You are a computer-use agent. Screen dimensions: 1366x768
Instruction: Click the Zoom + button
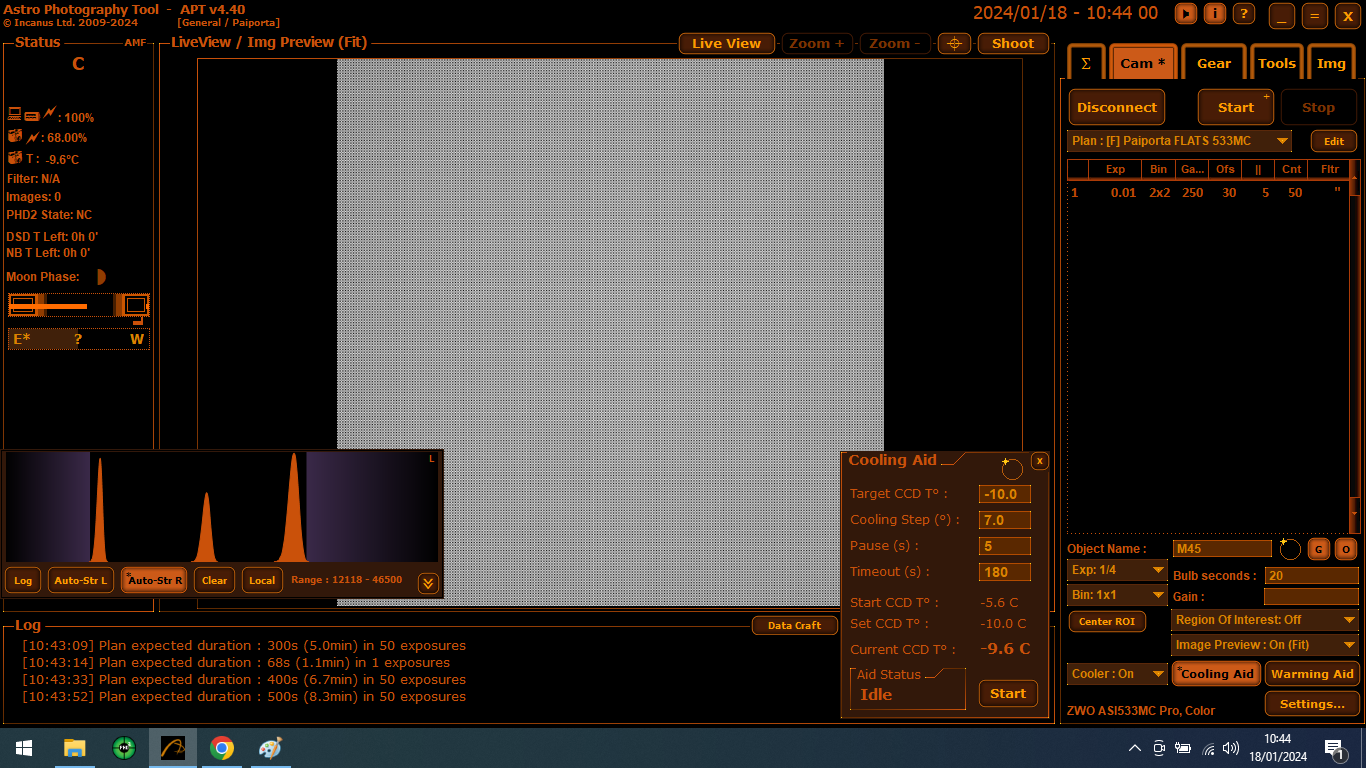click(x=817, y=43)
